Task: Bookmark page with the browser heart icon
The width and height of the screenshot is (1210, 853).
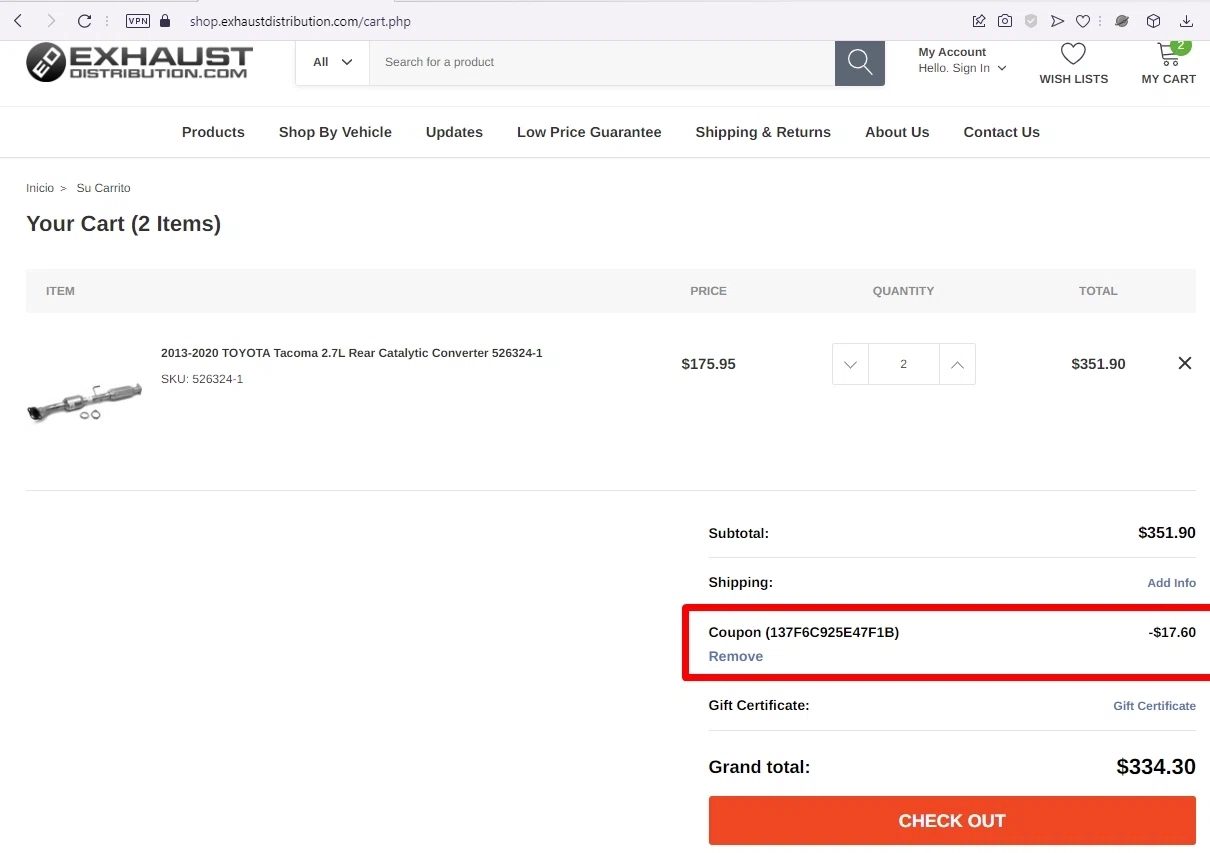Action: pos(1083,21)
